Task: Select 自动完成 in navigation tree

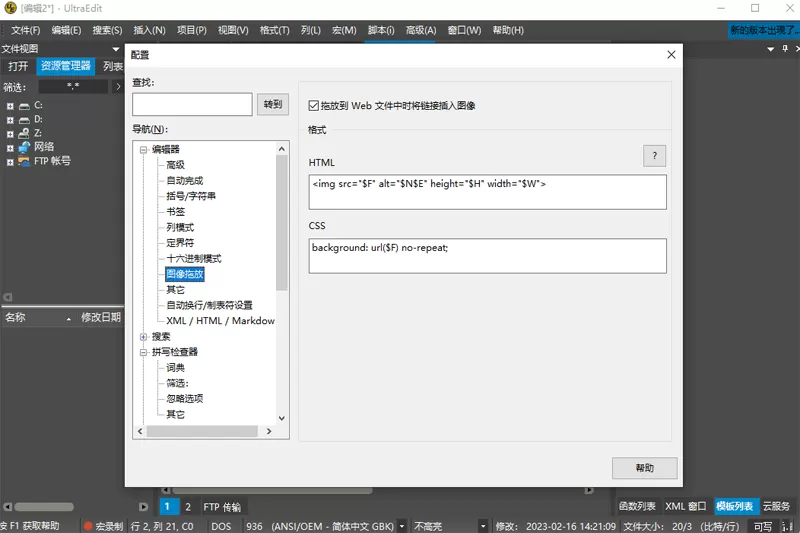Action: pyautogui.click(x=184, y=181)
